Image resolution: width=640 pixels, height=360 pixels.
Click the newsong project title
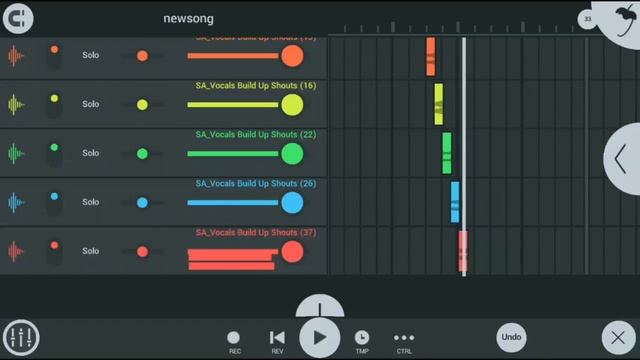[x=188, y=19]
